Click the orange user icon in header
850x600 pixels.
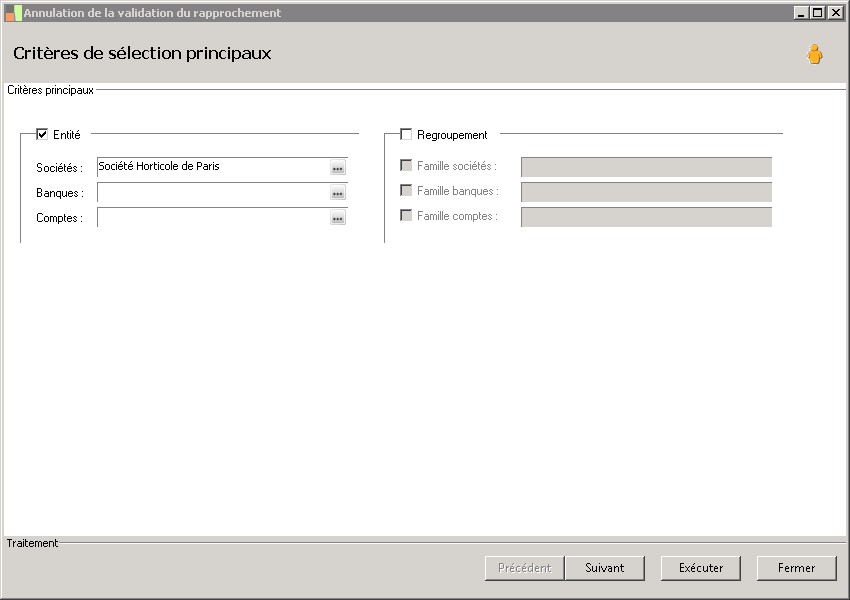[x=815, y=55]
